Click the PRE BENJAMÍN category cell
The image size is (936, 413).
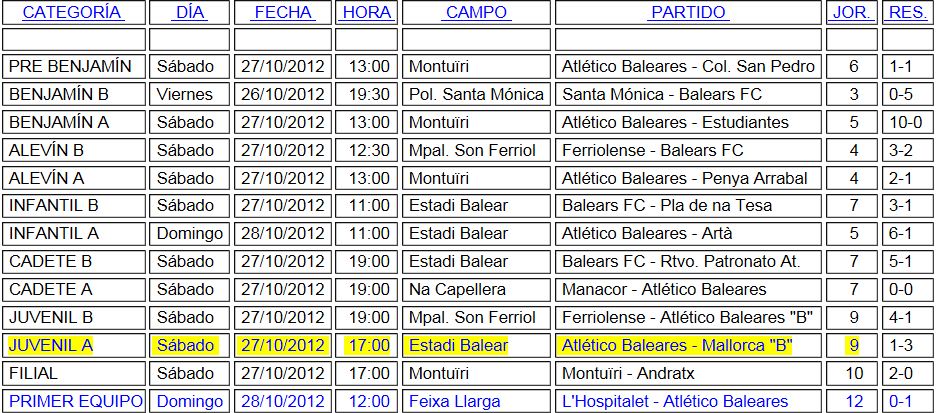pyautogui.click(x=74, y=66)
